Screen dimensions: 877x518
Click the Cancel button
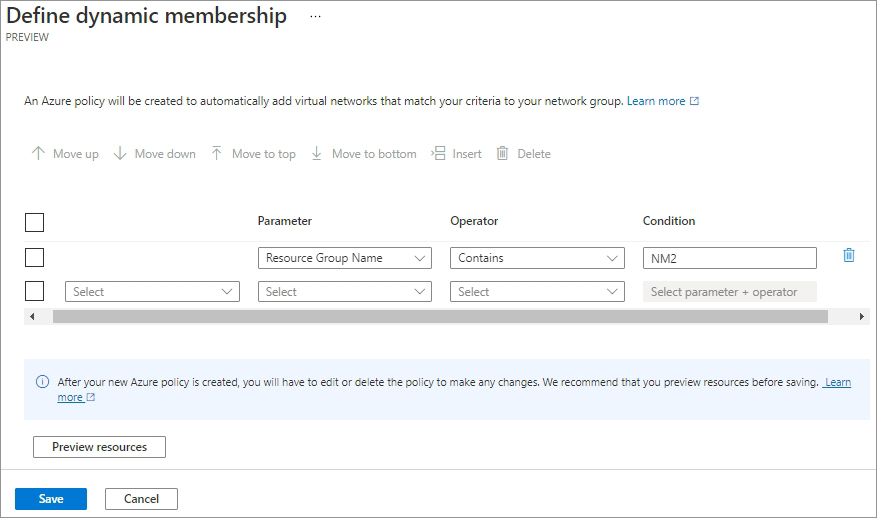(x=141, y=499)
